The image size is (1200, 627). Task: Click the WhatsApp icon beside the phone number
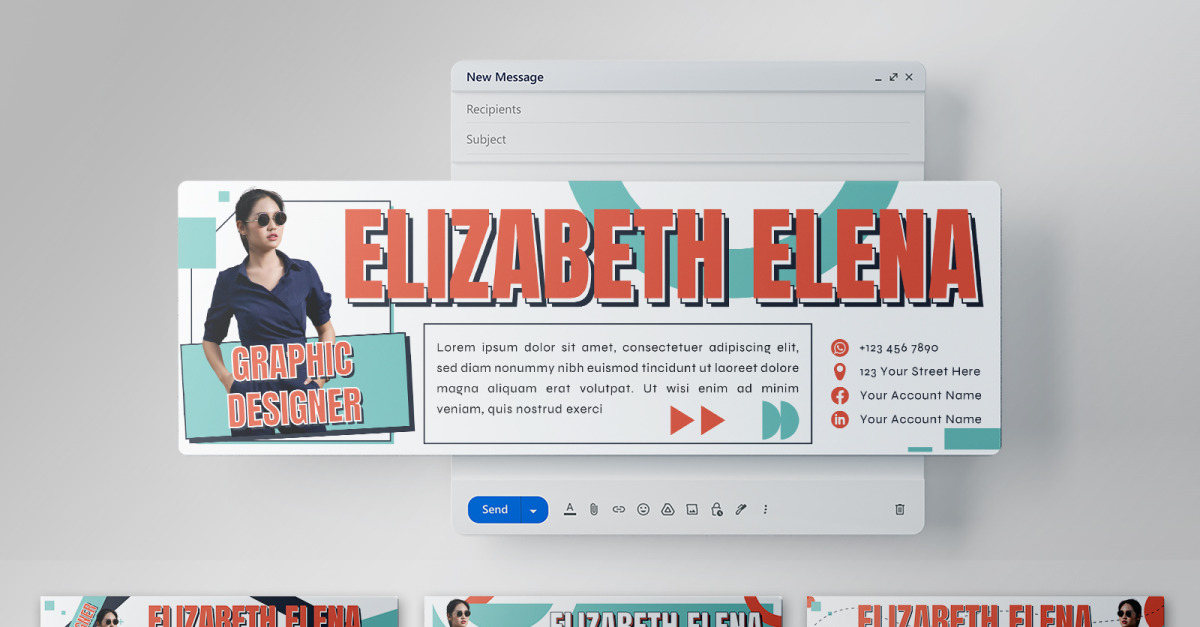click(839, 347)
